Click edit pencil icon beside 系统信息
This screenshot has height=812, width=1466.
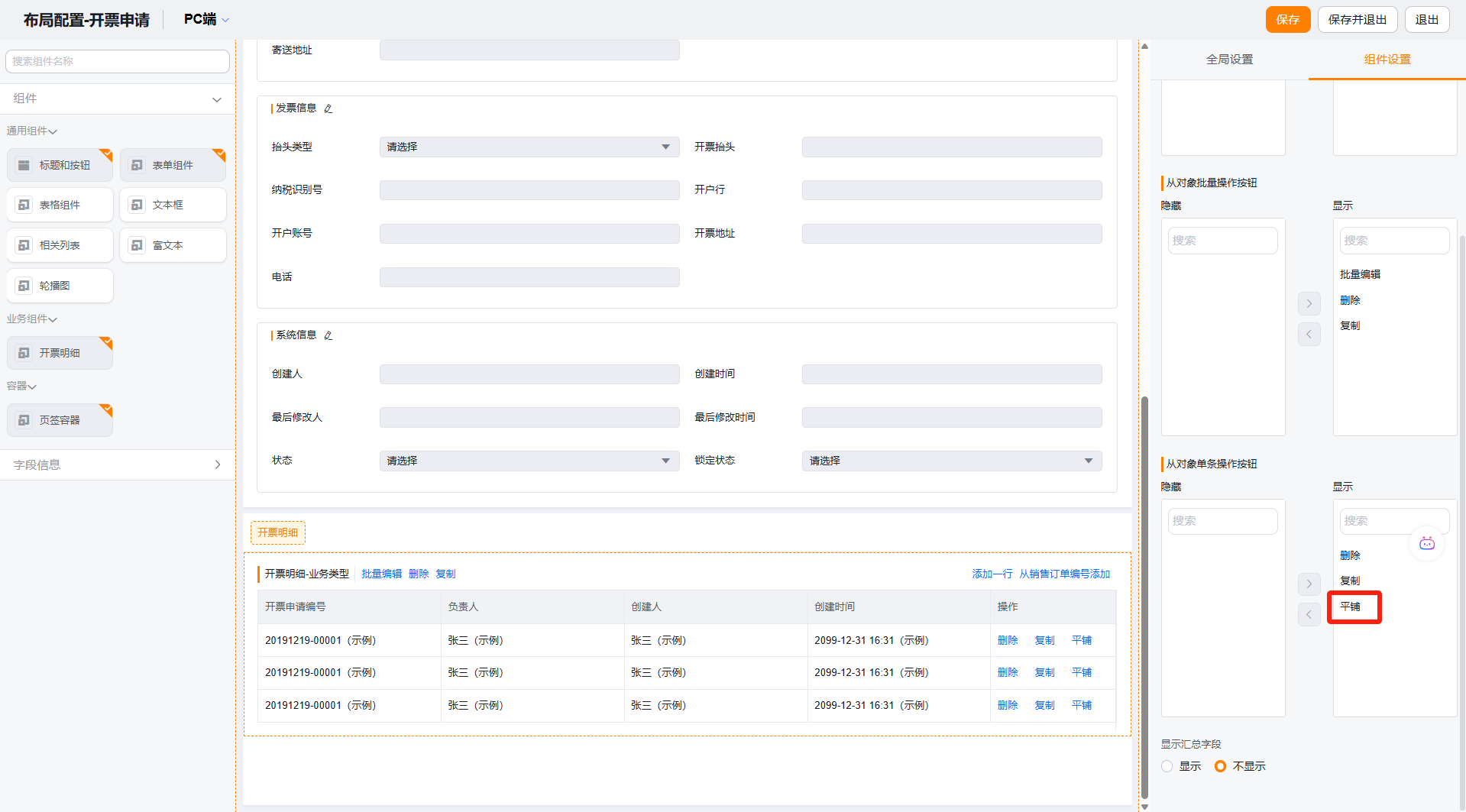click(x=328, y=335)
